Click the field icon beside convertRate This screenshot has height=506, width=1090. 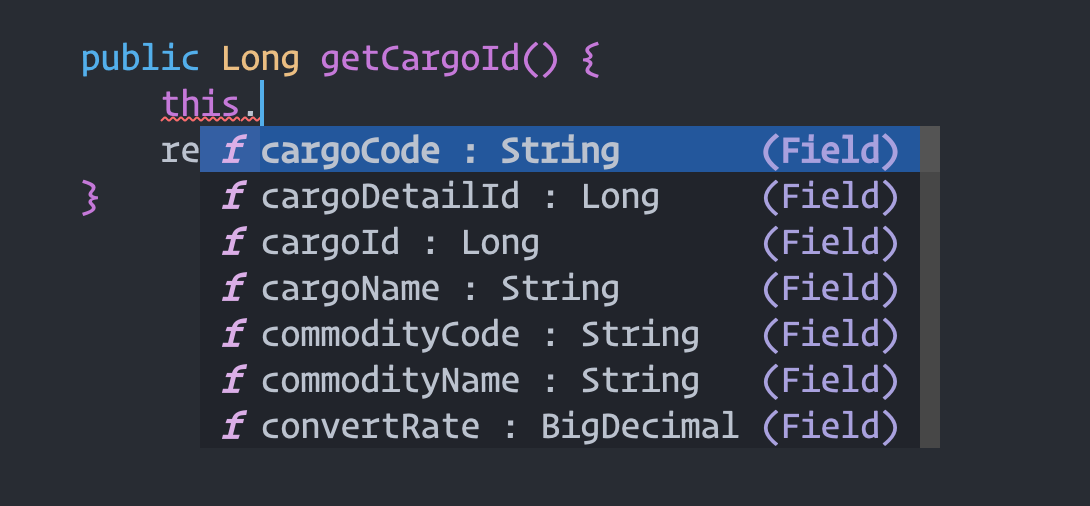[233, 427]
